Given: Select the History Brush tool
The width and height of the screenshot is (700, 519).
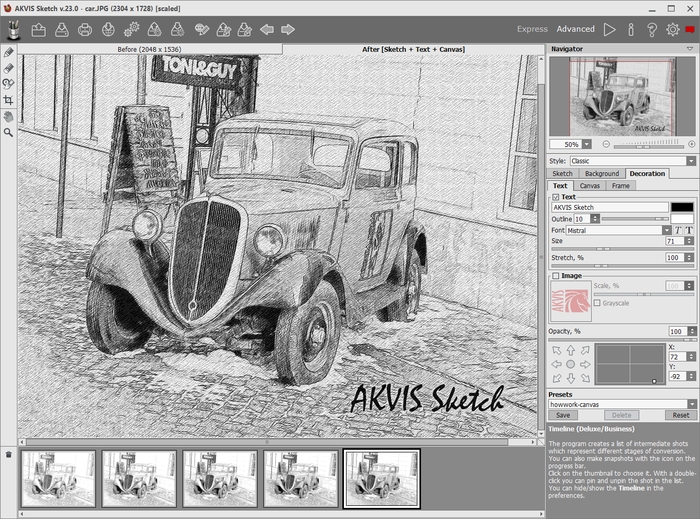Looking at the screenshot, I should coord(8,83).
